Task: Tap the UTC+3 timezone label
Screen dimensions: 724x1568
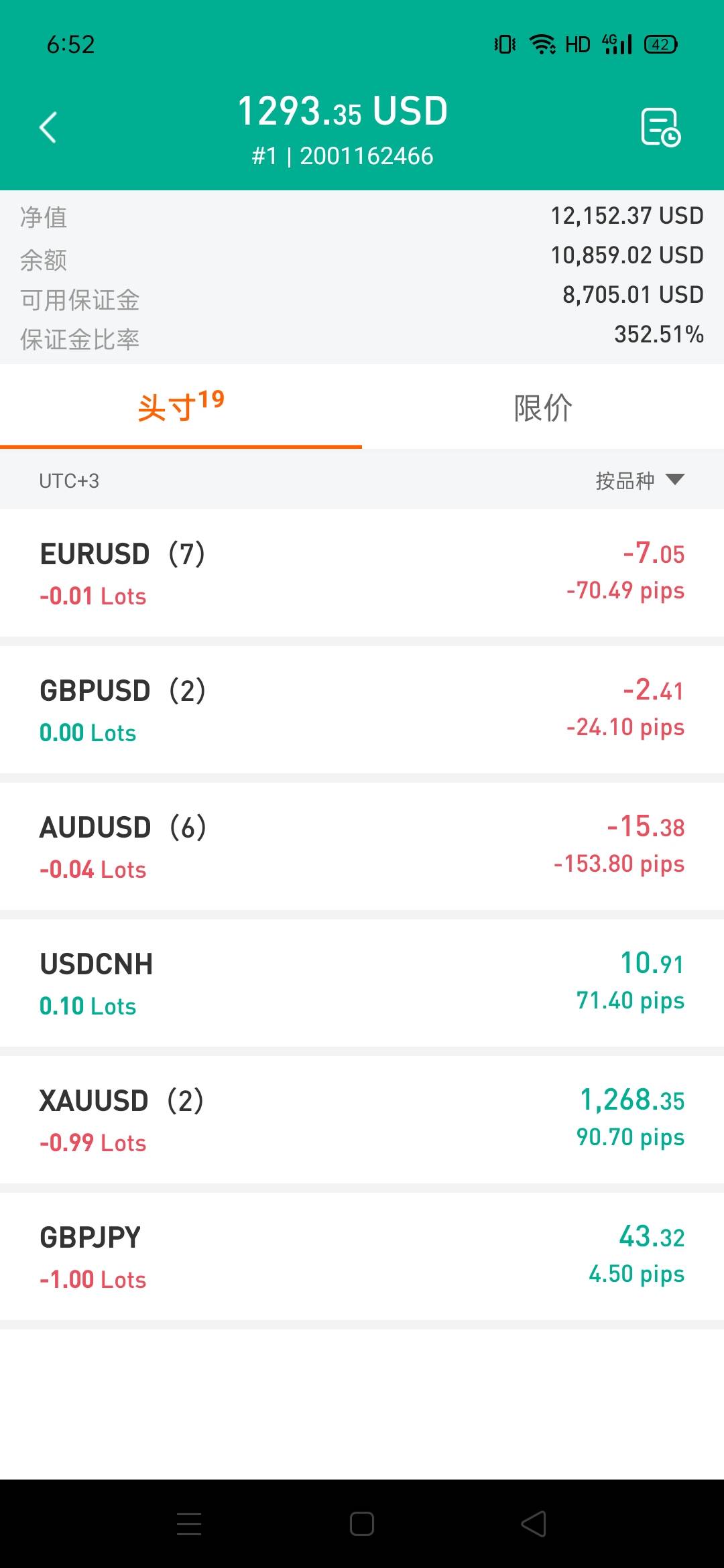Action: click(69, 481)
